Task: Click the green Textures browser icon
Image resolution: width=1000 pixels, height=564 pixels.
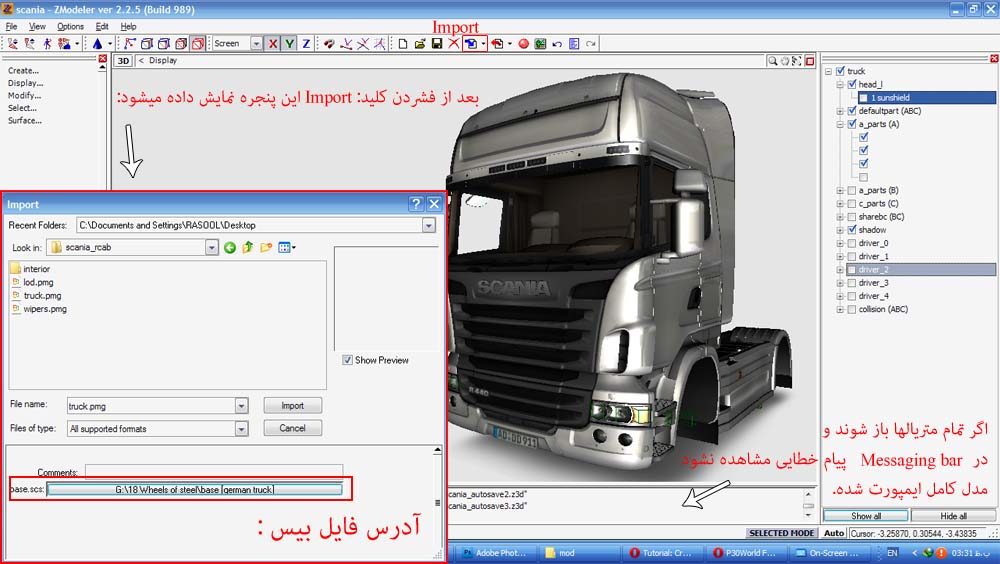Action: pos(540,43)
